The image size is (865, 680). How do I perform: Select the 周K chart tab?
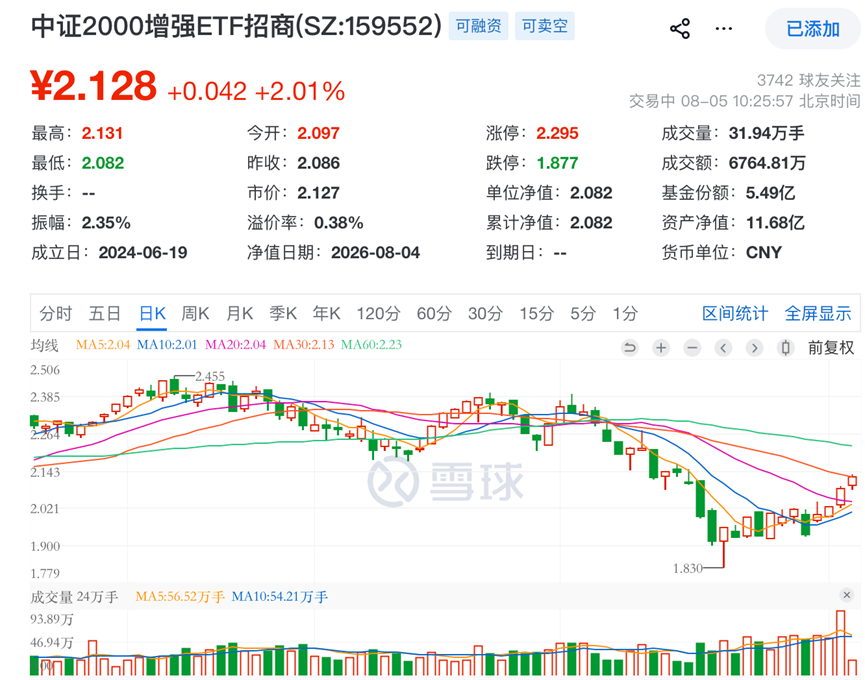tap(195, 313)
